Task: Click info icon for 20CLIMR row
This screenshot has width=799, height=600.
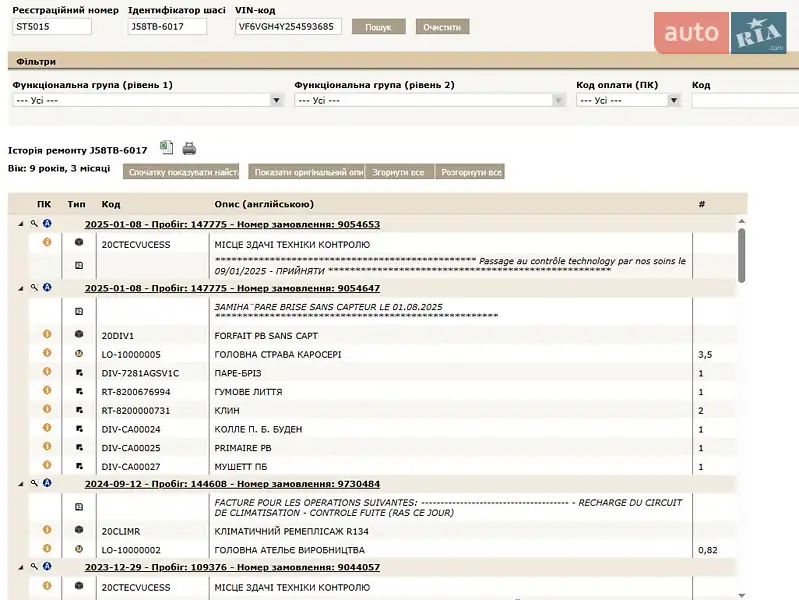Action: 46,530
